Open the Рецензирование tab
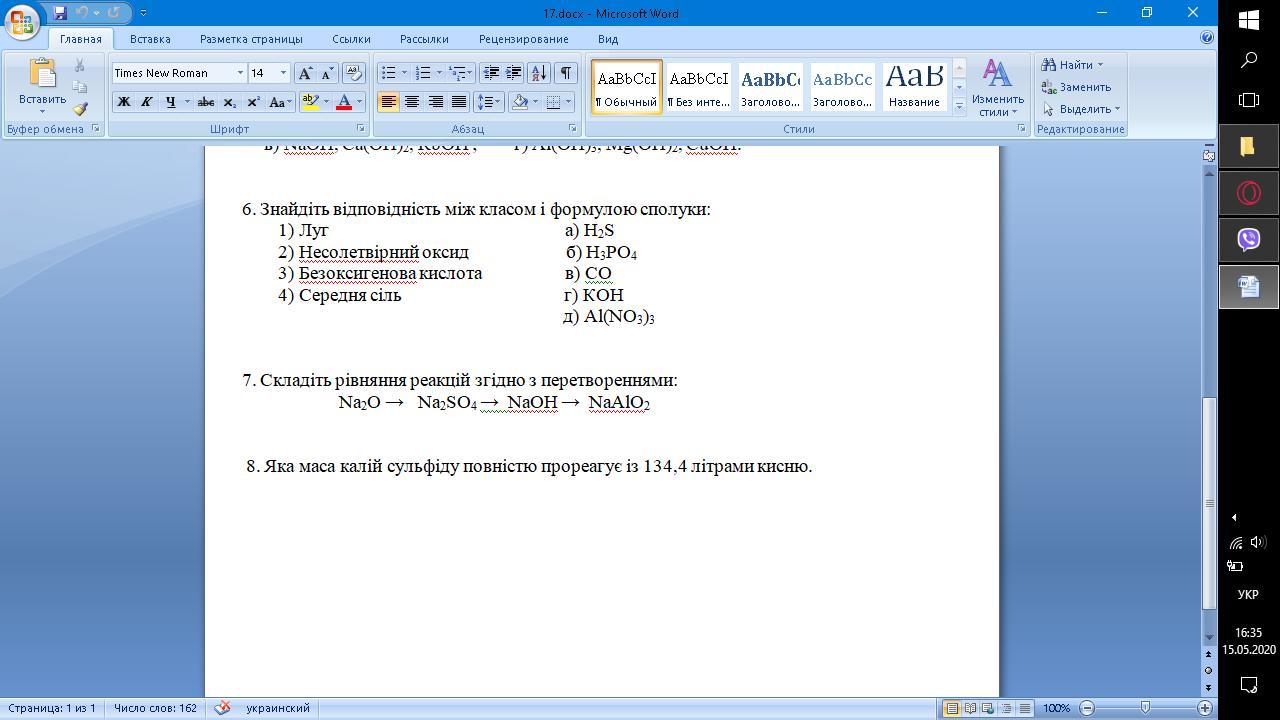This screenshot has height=720, width=1280. click(523, 39)
